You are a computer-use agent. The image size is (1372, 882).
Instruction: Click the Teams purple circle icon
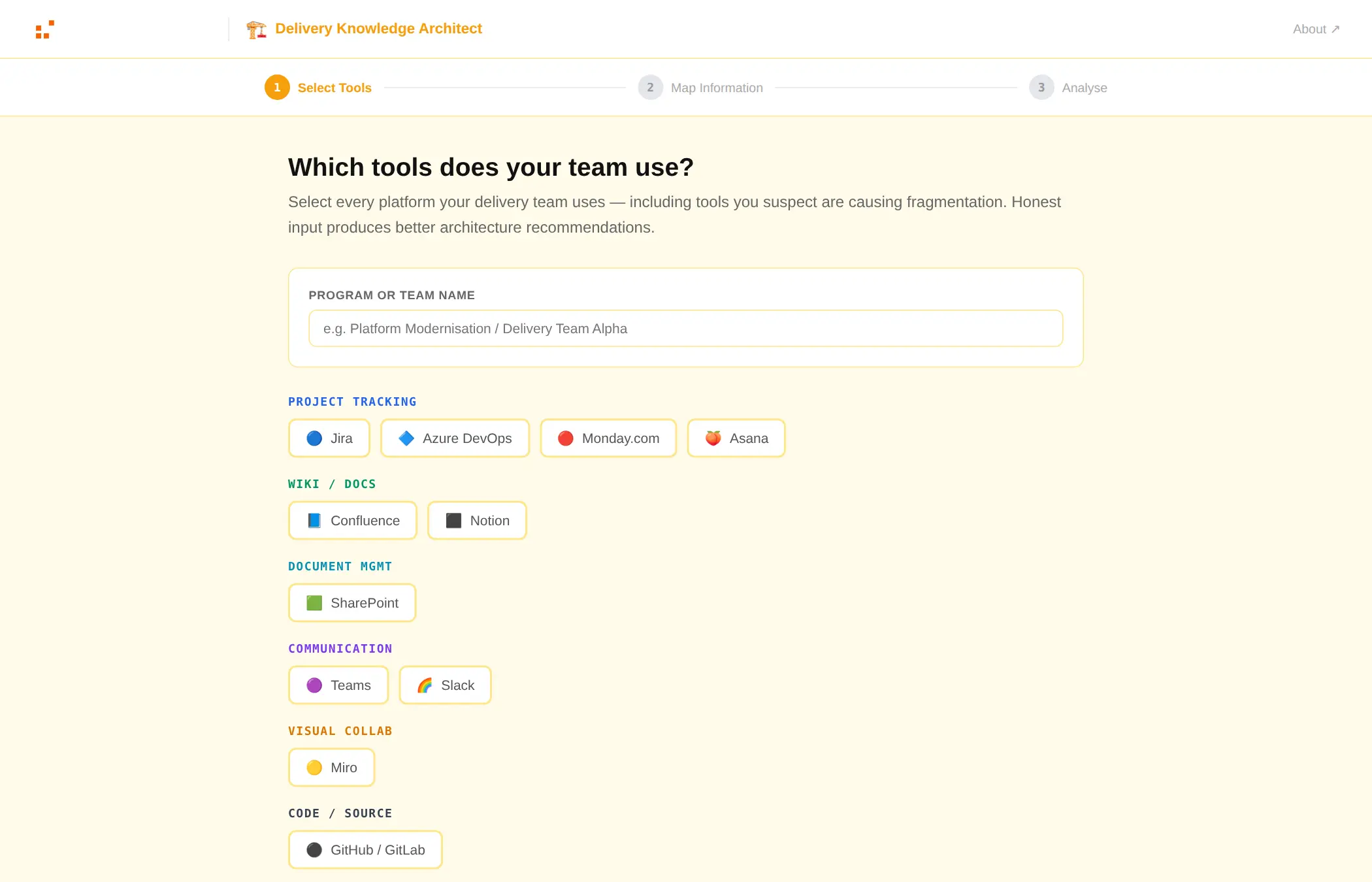[314, 685]
